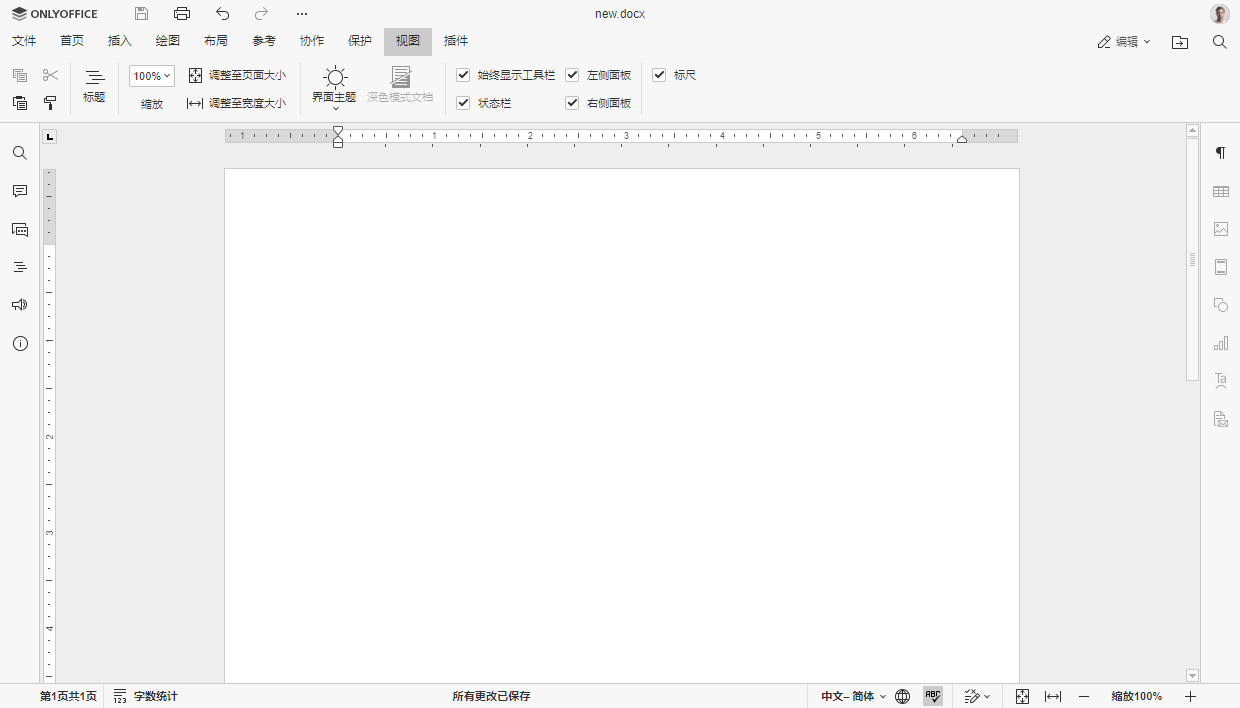This screenshot has width=1240, height=708.
Task: Open Text Art settings in right sidebar
Action: point(1221,381)
